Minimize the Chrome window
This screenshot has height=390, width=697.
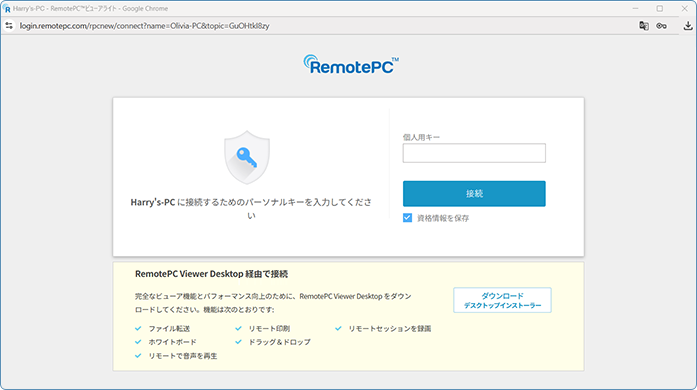tap(635, 8)
